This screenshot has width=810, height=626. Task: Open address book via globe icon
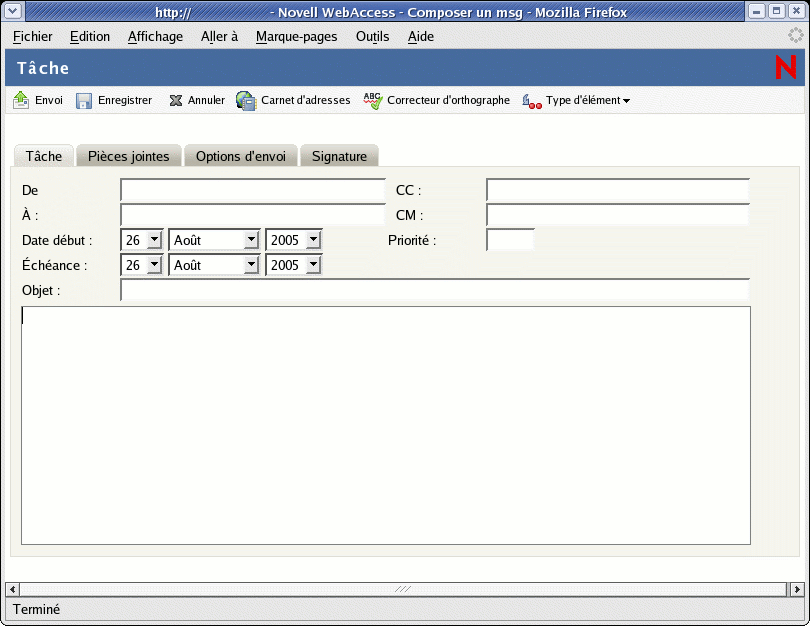246,101
